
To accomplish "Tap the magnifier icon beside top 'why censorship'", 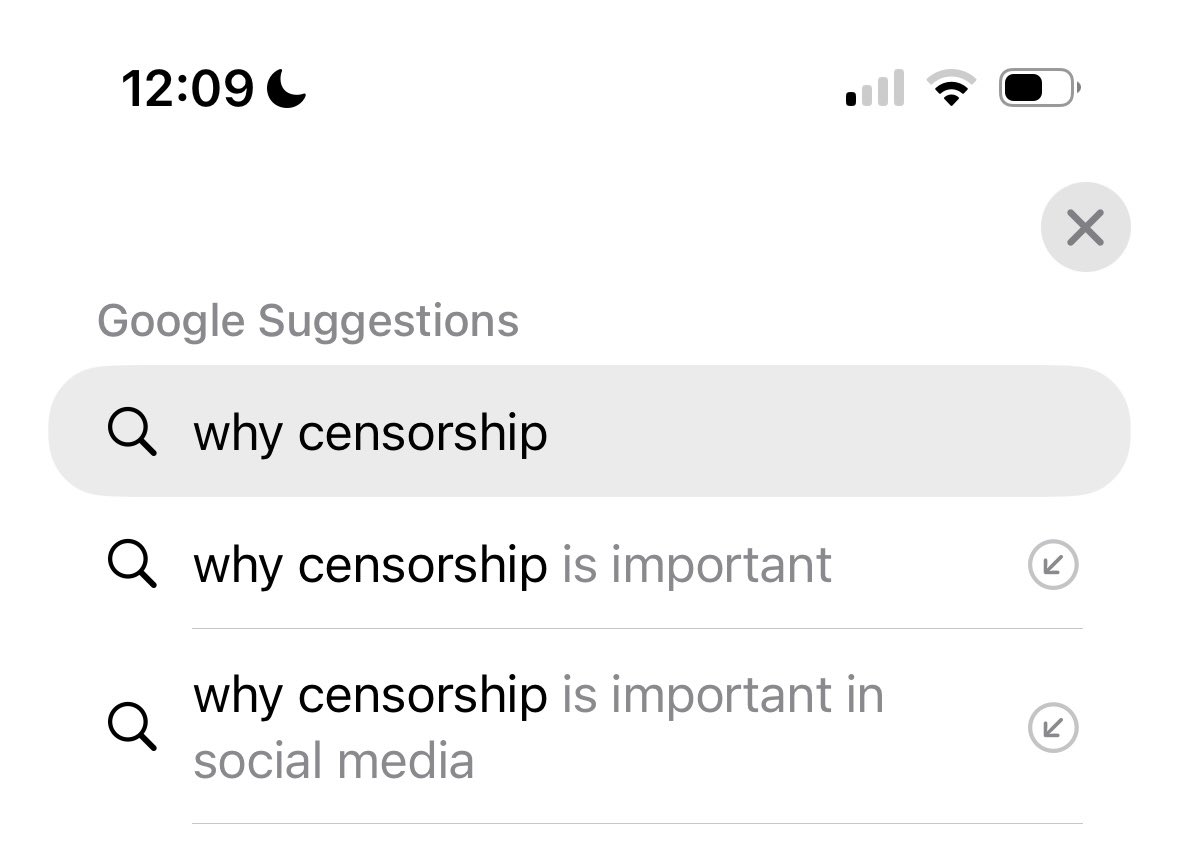I will pyautogui.click(x=131, y=433).
